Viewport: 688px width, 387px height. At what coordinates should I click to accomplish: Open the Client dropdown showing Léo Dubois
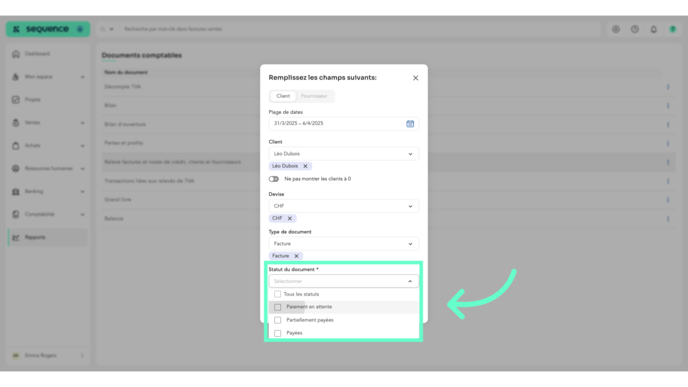click(344, 154)
